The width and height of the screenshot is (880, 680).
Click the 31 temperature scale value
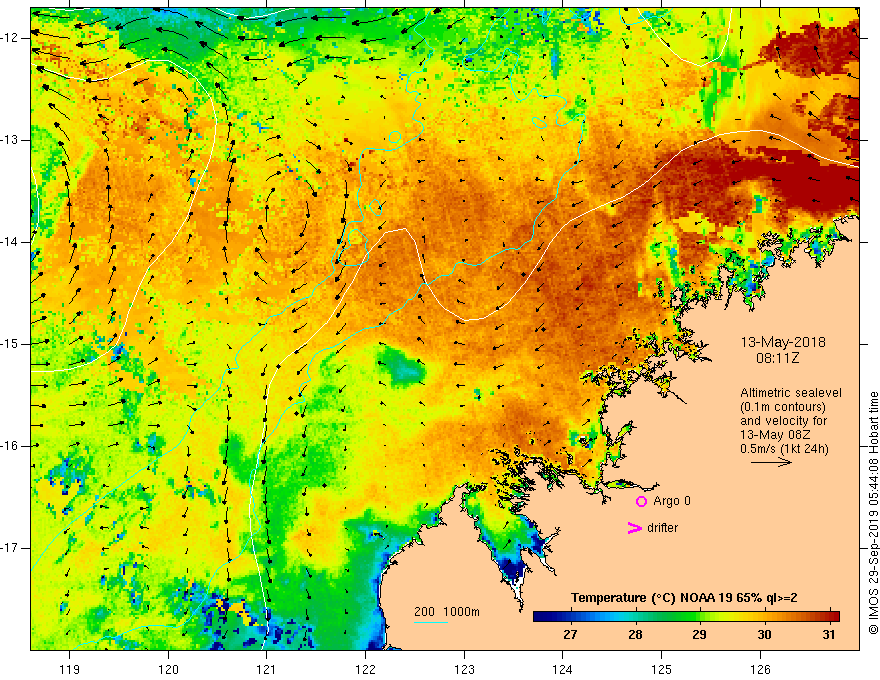829,635
